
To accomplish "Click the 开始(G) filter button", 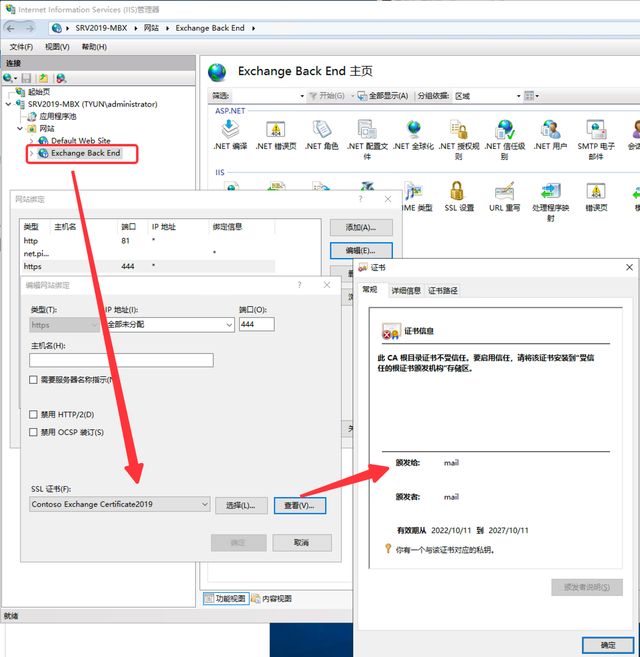I will 327,96.
